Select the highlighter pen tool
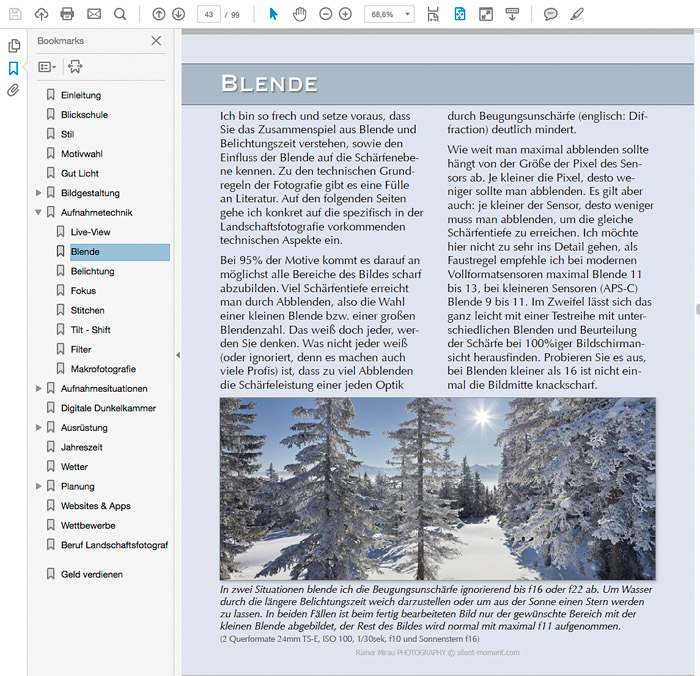 [577, 14]
